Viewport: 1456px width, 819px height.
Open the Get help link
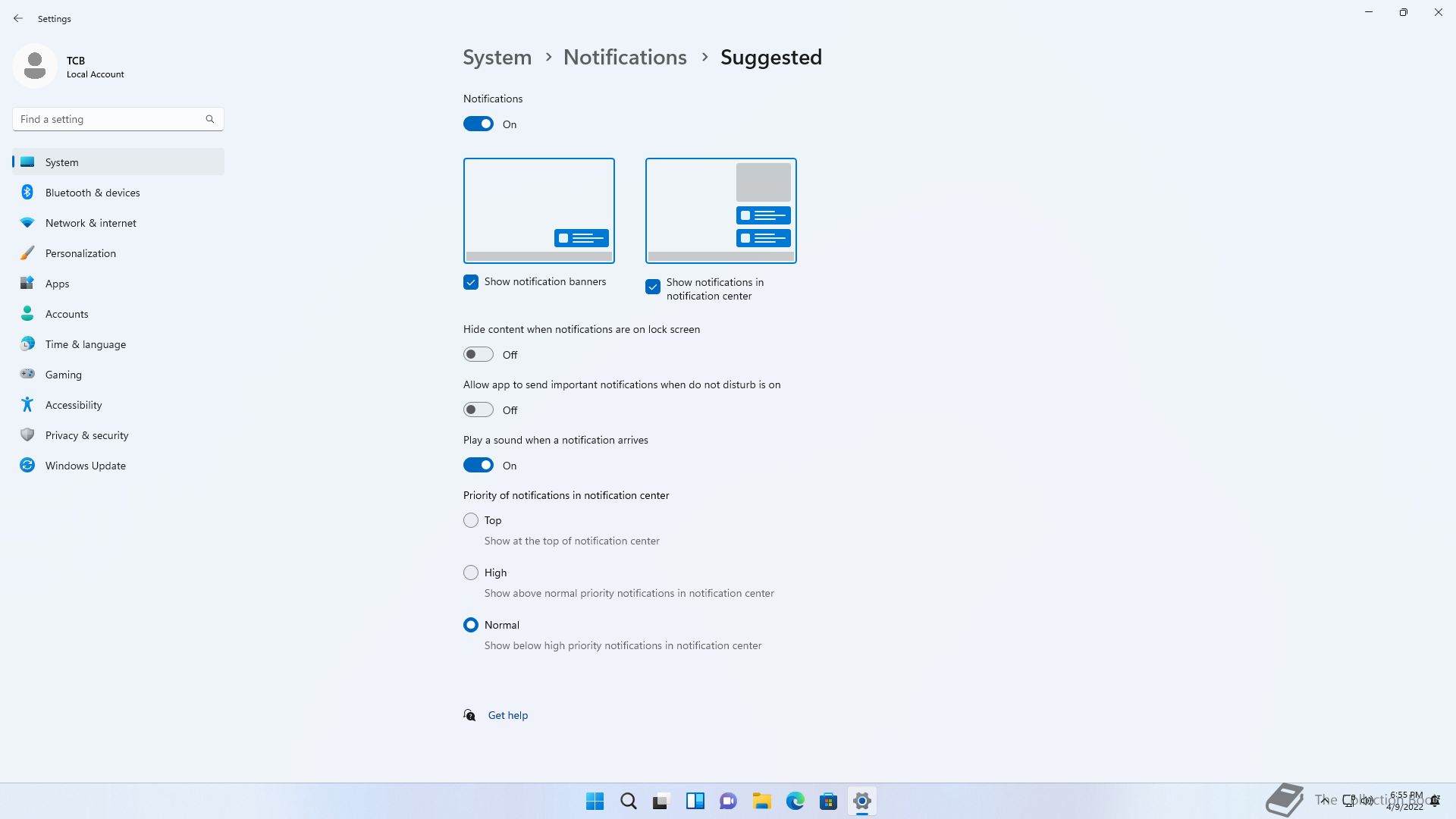[x=507, y=715]
